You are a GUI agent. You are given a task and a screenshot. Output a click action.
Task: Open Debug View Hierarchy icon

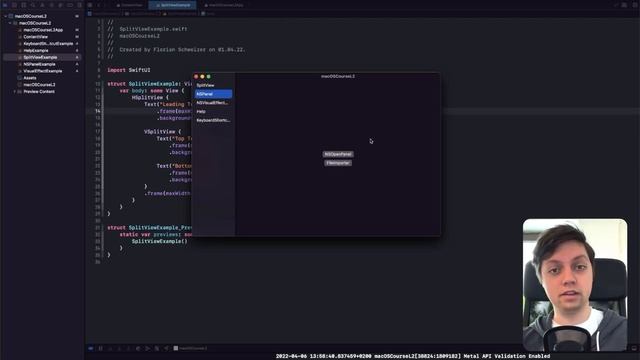coord(138,348)
